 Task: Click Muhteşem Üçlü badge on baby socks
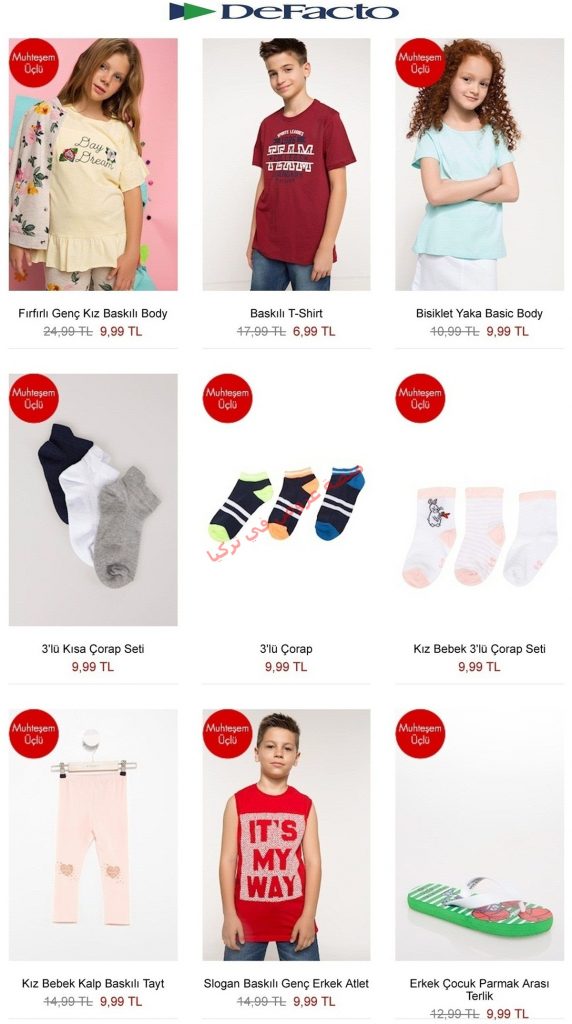click(x=421, y=398)
